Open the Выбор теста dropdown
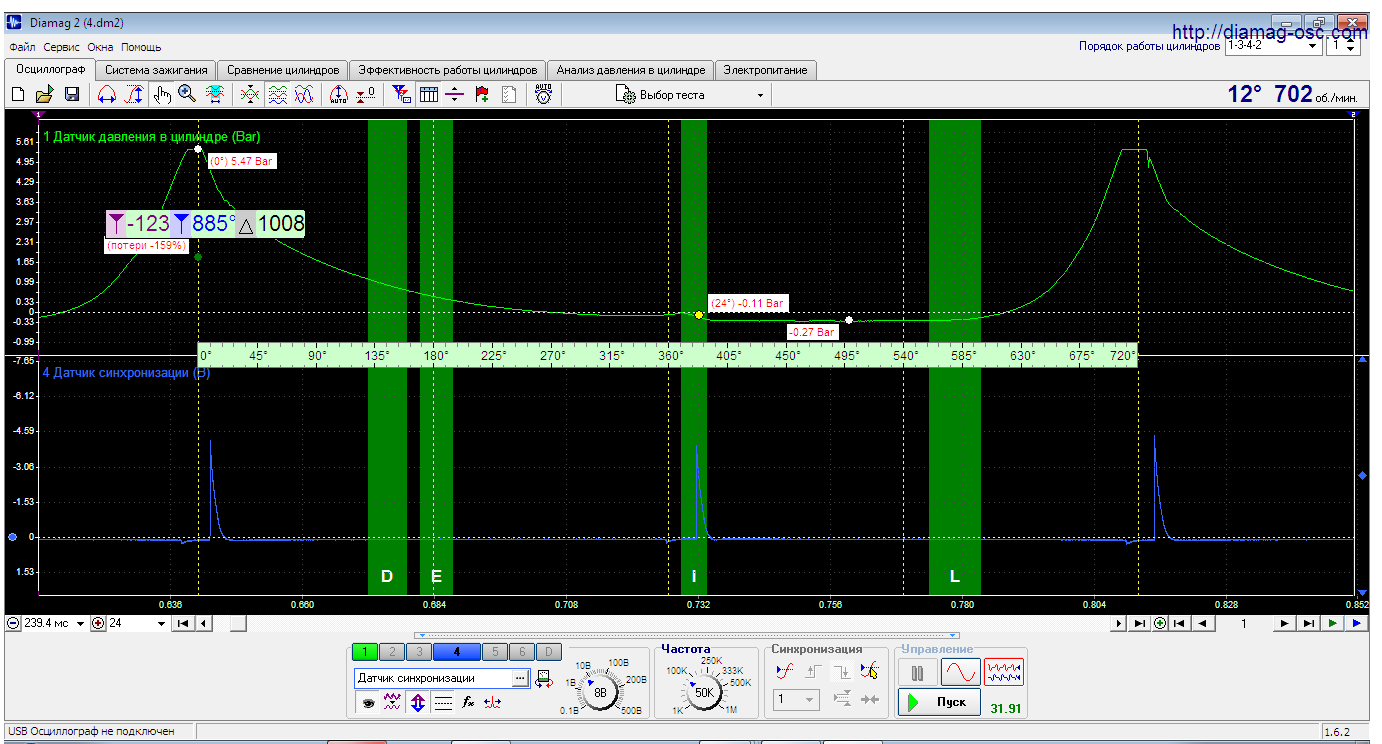Viewport: 1382px width, 744px height. (x=690, y=95)
